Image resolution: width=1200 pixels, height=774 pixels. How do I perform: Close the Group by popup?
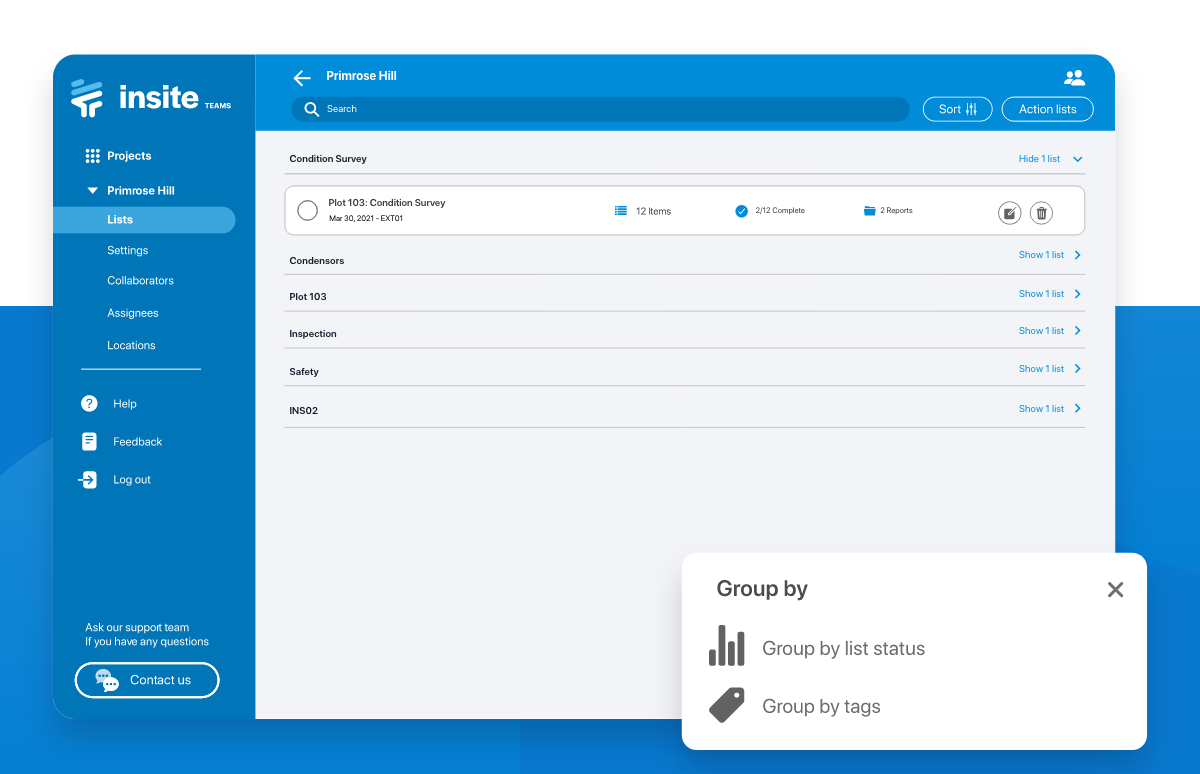pos(1116,590)
